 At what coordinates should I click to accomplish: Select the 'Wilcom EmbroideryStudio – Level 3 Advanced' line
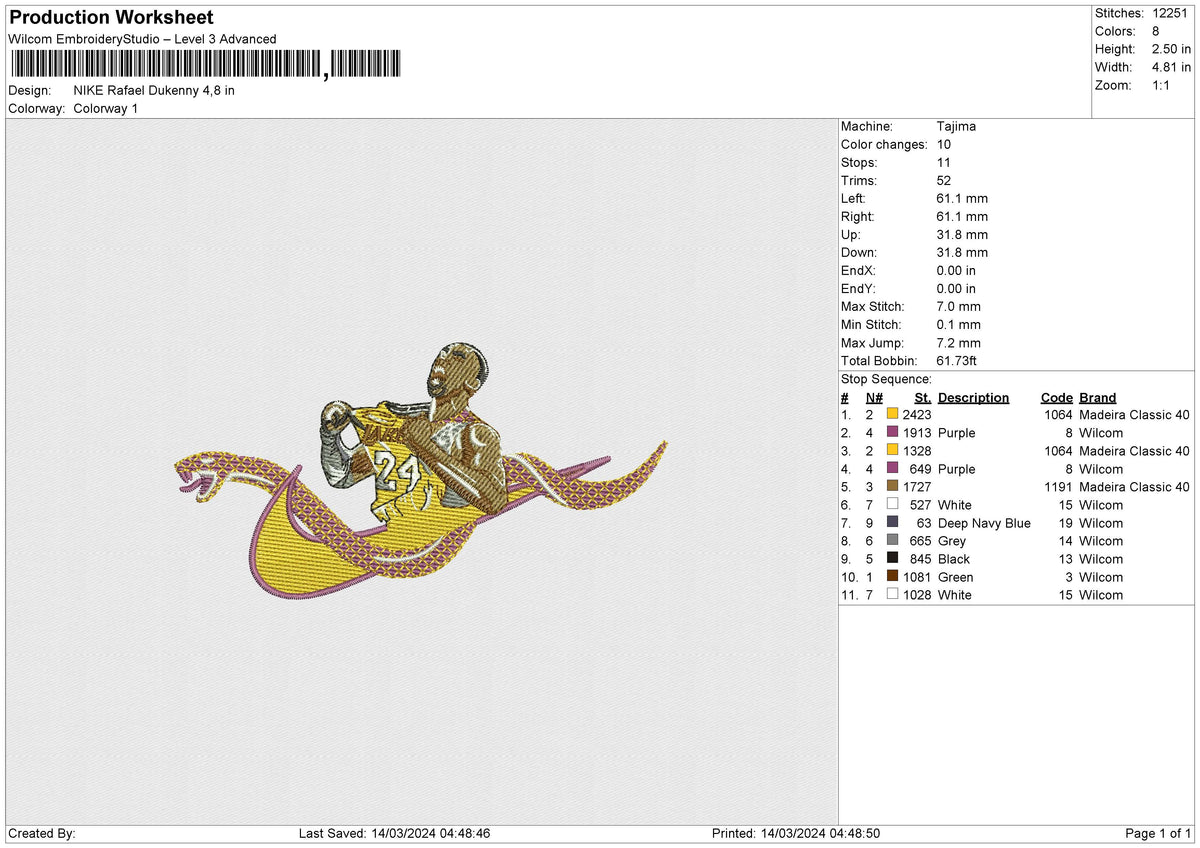142,39
